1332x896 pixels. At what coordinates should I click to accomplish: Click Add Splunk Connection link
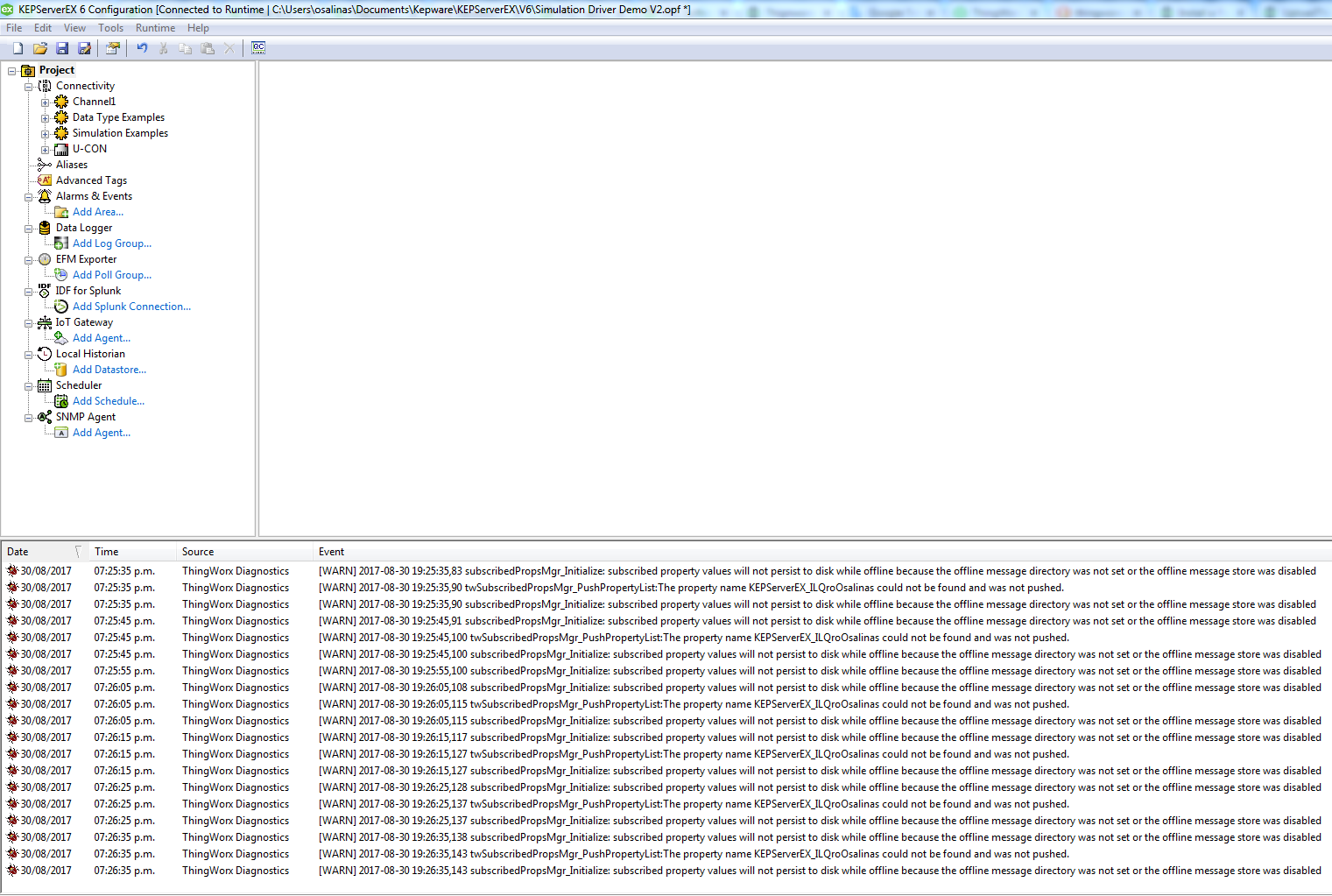click(x=131, y=306)
